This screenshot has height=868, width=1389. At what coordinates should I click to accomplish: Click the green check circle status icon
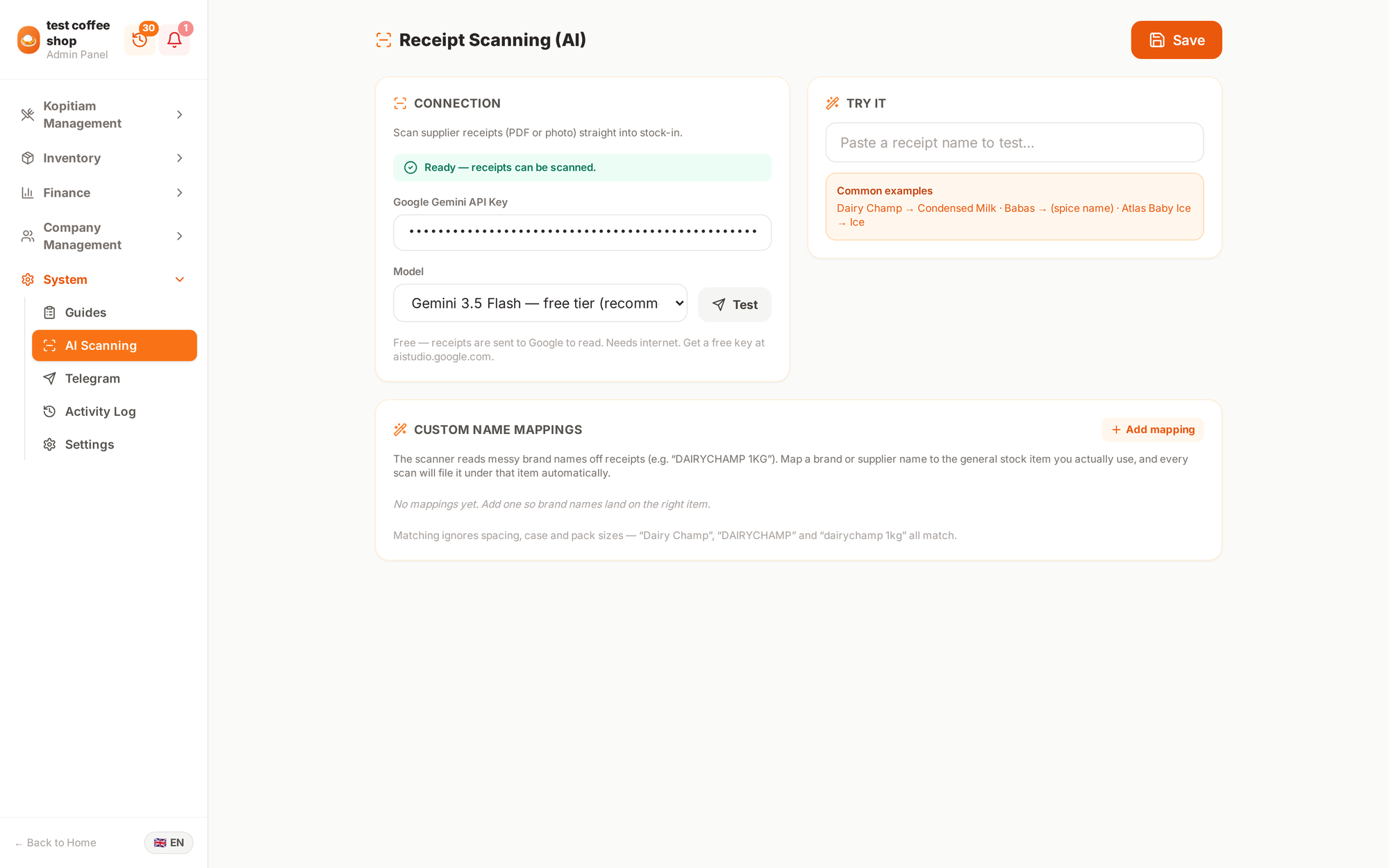point(410,167)
